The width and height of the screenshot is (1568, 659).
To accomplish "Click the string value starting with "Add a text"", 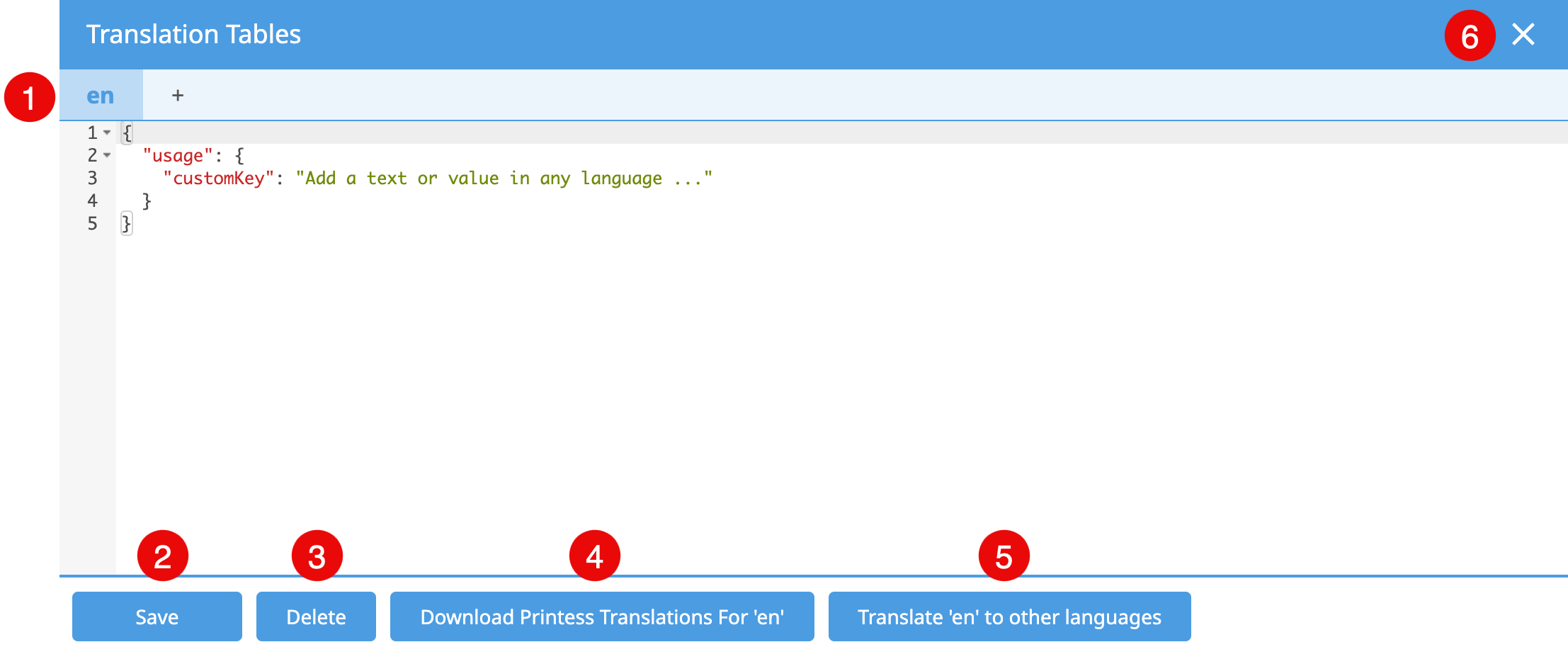I will [503, 178].
